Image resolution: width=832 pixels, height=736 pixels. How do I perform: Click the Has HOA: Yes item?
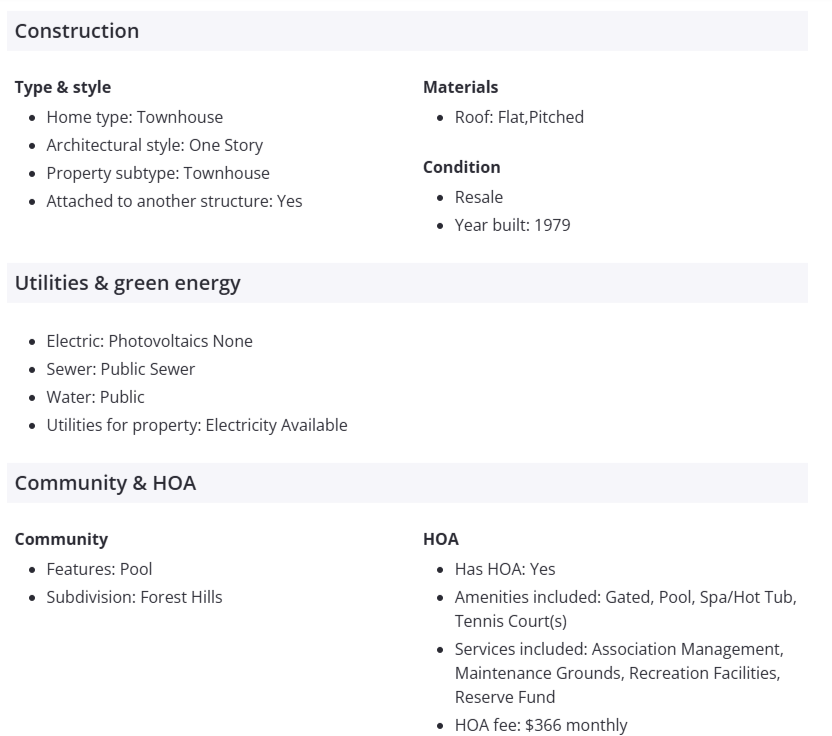click(504, 569)
